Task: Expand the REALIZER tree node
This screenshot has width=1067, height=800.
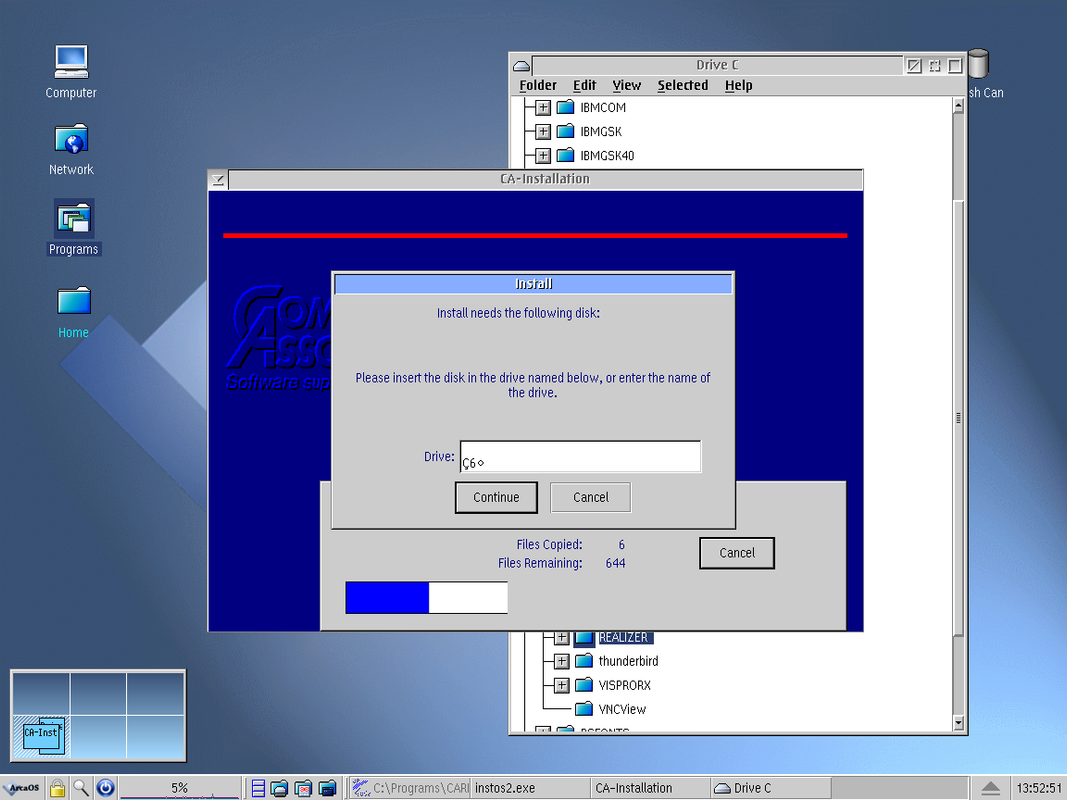Action: click(561, 637)
